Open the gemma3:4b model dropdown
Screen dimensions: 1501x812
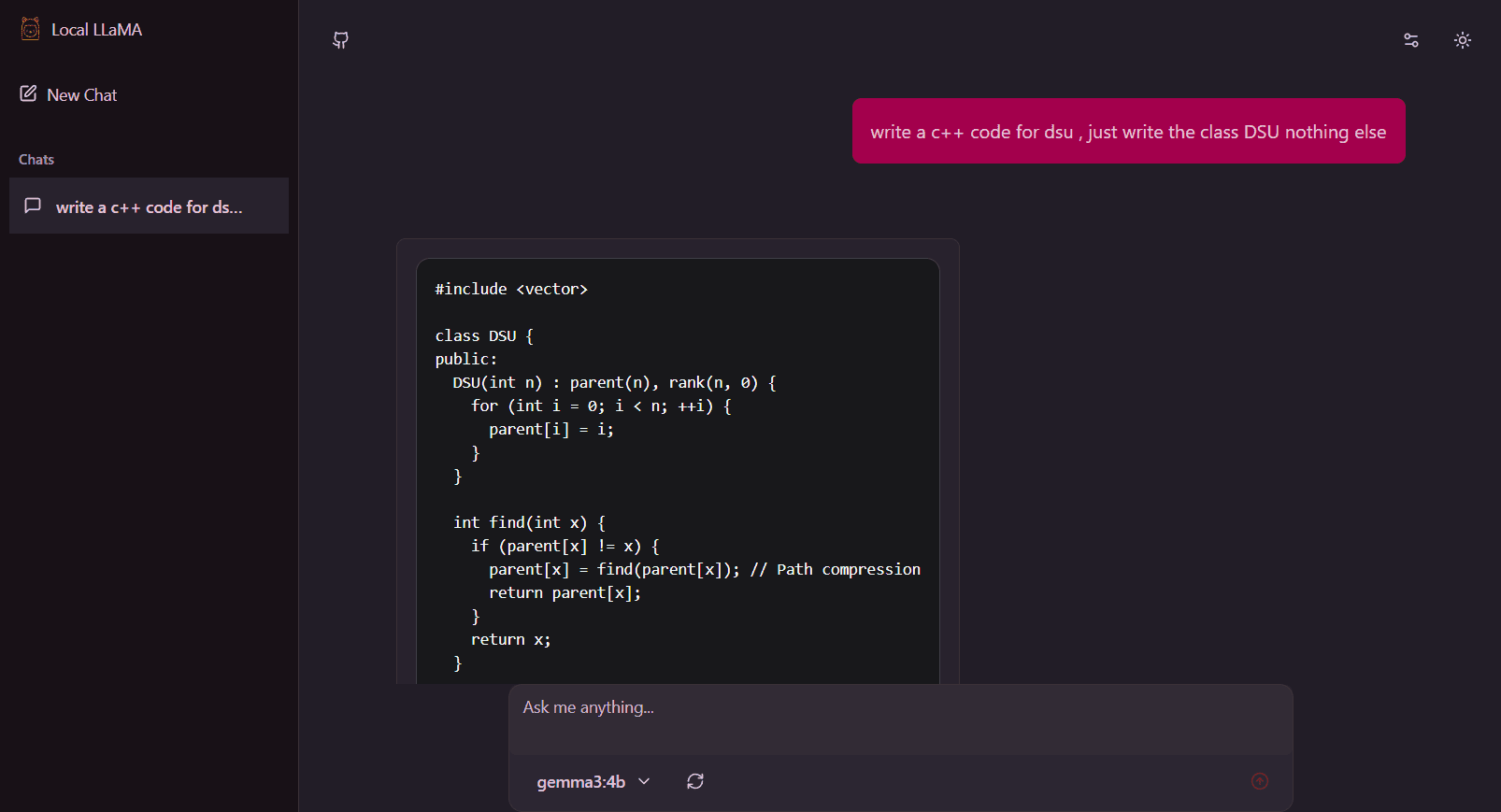tap(593, 781)
